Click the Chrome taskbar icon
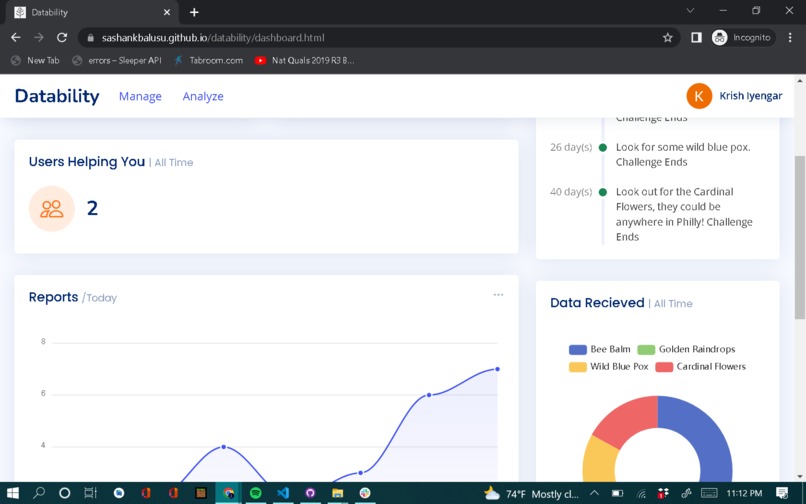 228,493
